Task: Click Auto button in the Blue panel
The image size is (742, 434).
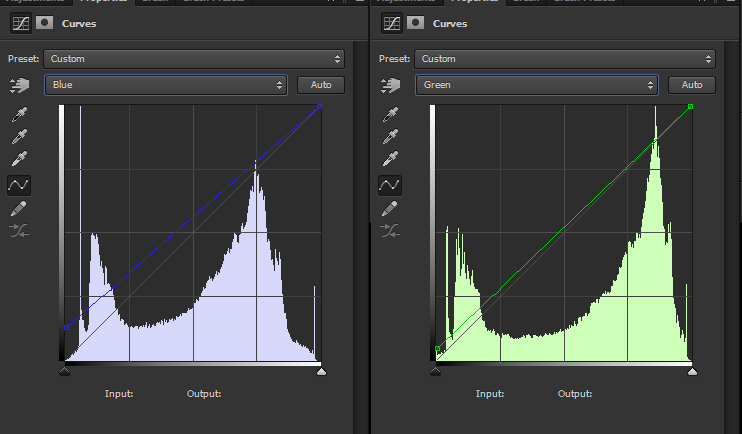Action: click(321, 85)
